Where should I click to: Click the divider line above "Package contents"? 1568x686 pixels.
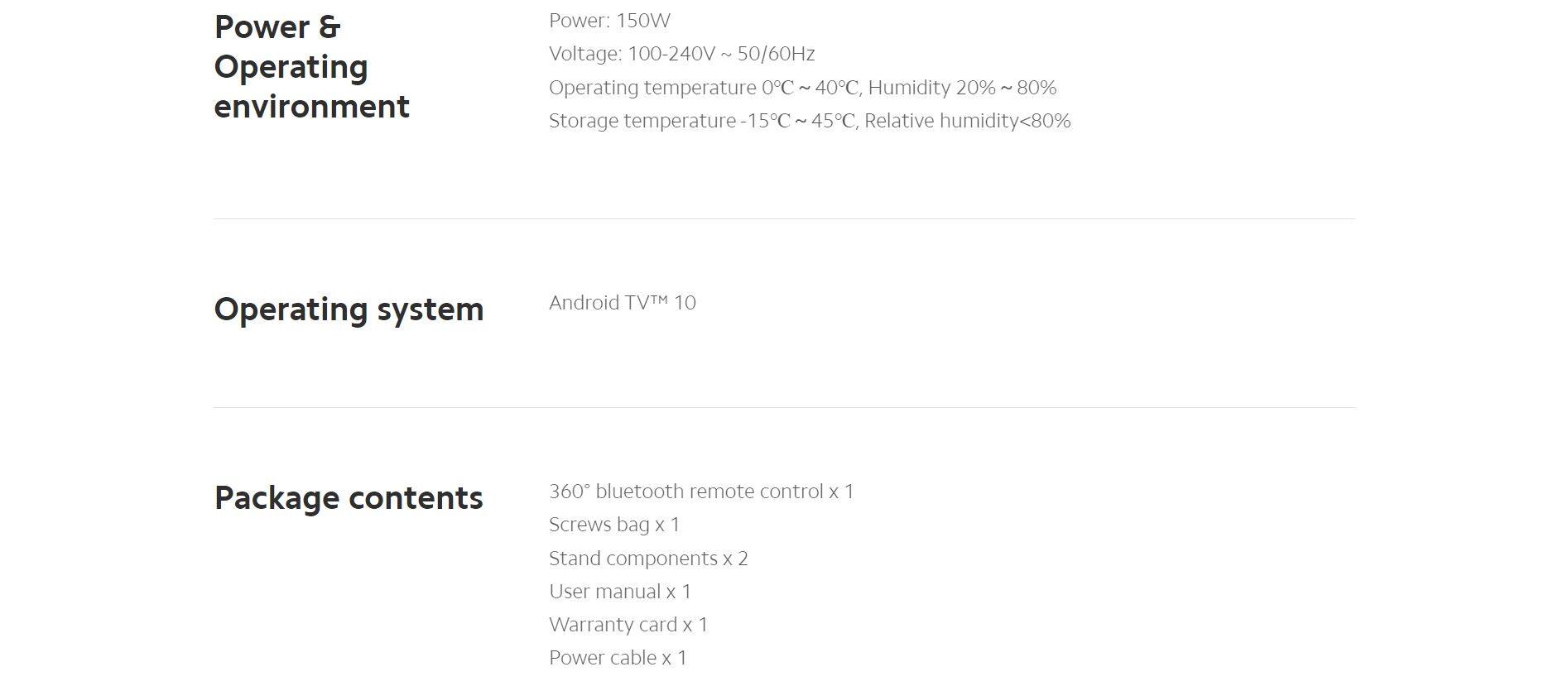(784, 408)
